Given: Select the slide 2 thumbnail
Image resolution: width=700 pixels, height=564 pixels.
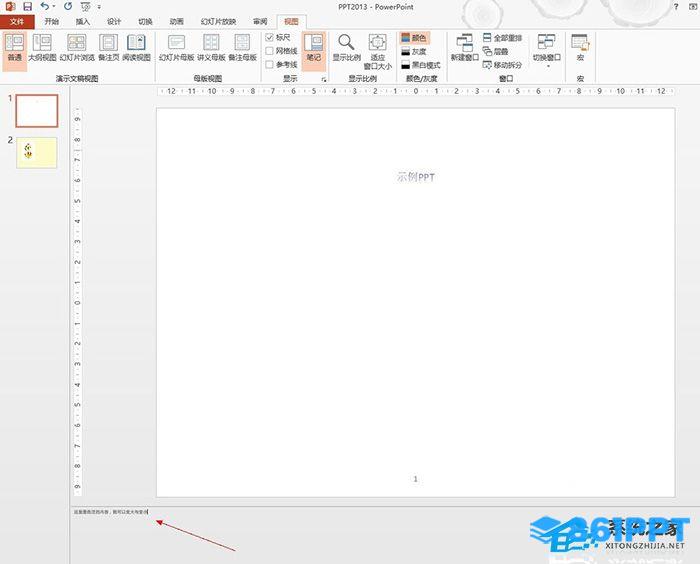Looking at the screenshot, I should pos(37,152).
